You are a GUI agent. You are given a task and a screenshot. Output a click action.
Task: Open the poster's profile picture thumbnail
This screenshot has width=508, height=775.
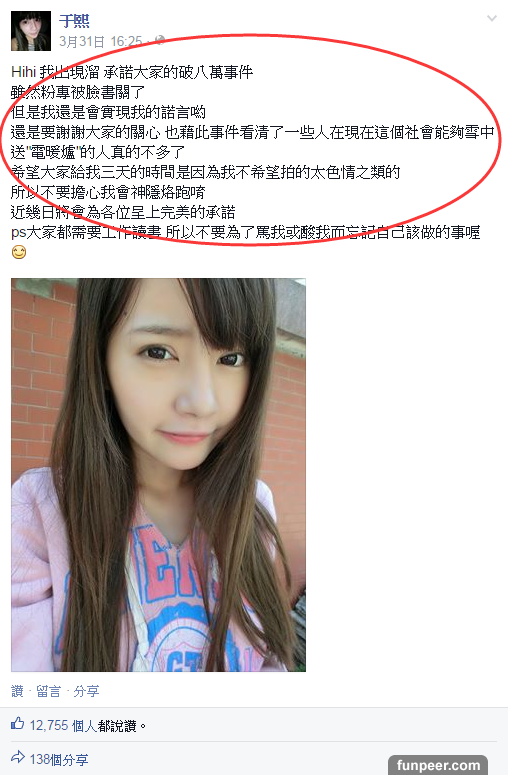coord(31,31)
